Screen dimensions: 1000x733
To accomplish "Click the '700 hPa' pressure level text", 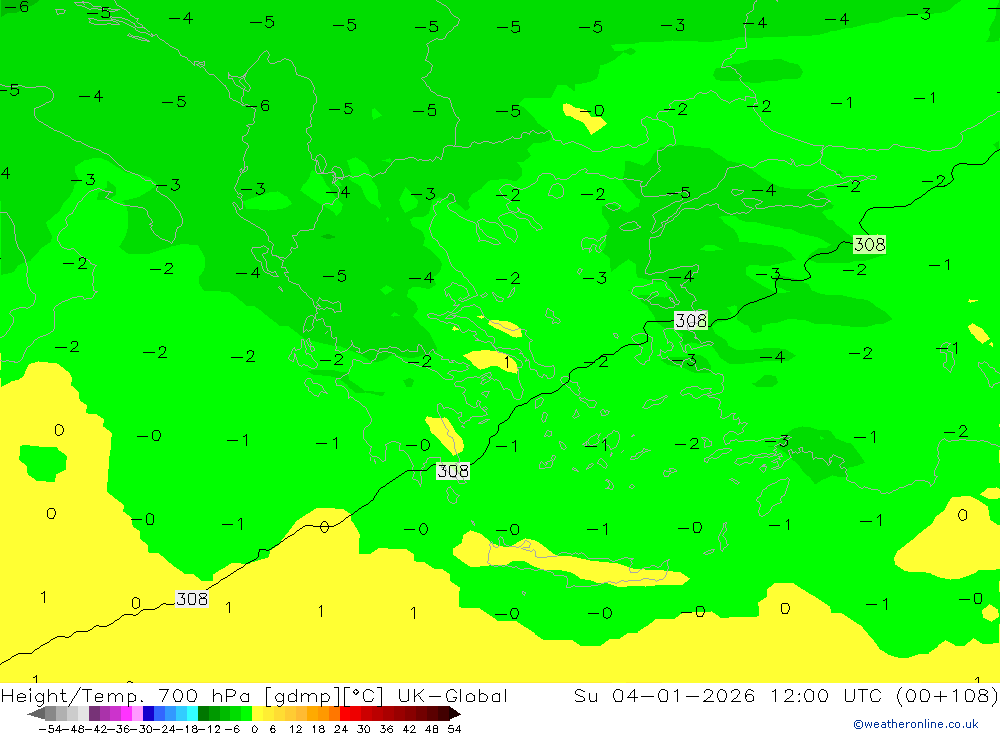I will pyautogui.click(x=204, y=695).
